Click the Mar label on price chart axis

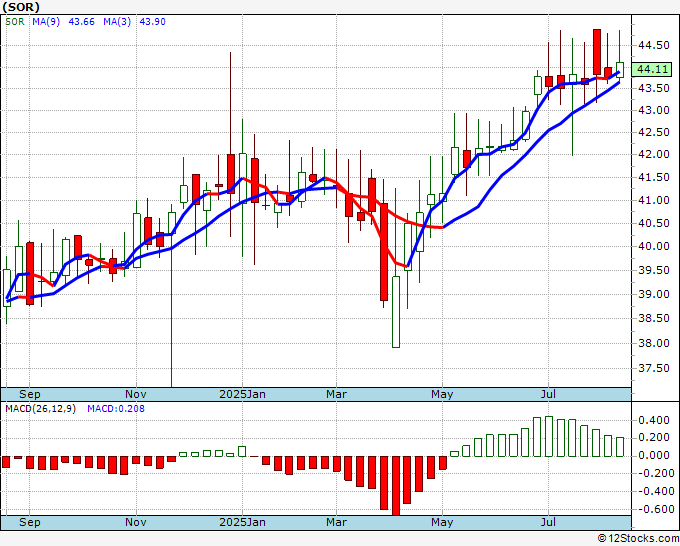coord(337,394)
